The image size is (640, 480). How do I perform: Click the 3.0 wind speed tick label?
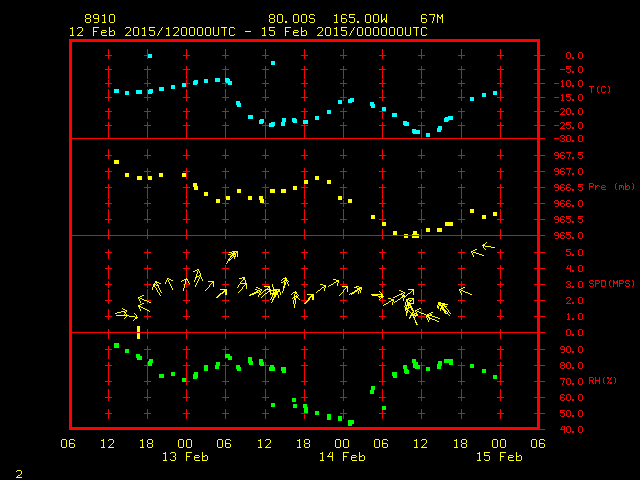(x=574, y=285)
